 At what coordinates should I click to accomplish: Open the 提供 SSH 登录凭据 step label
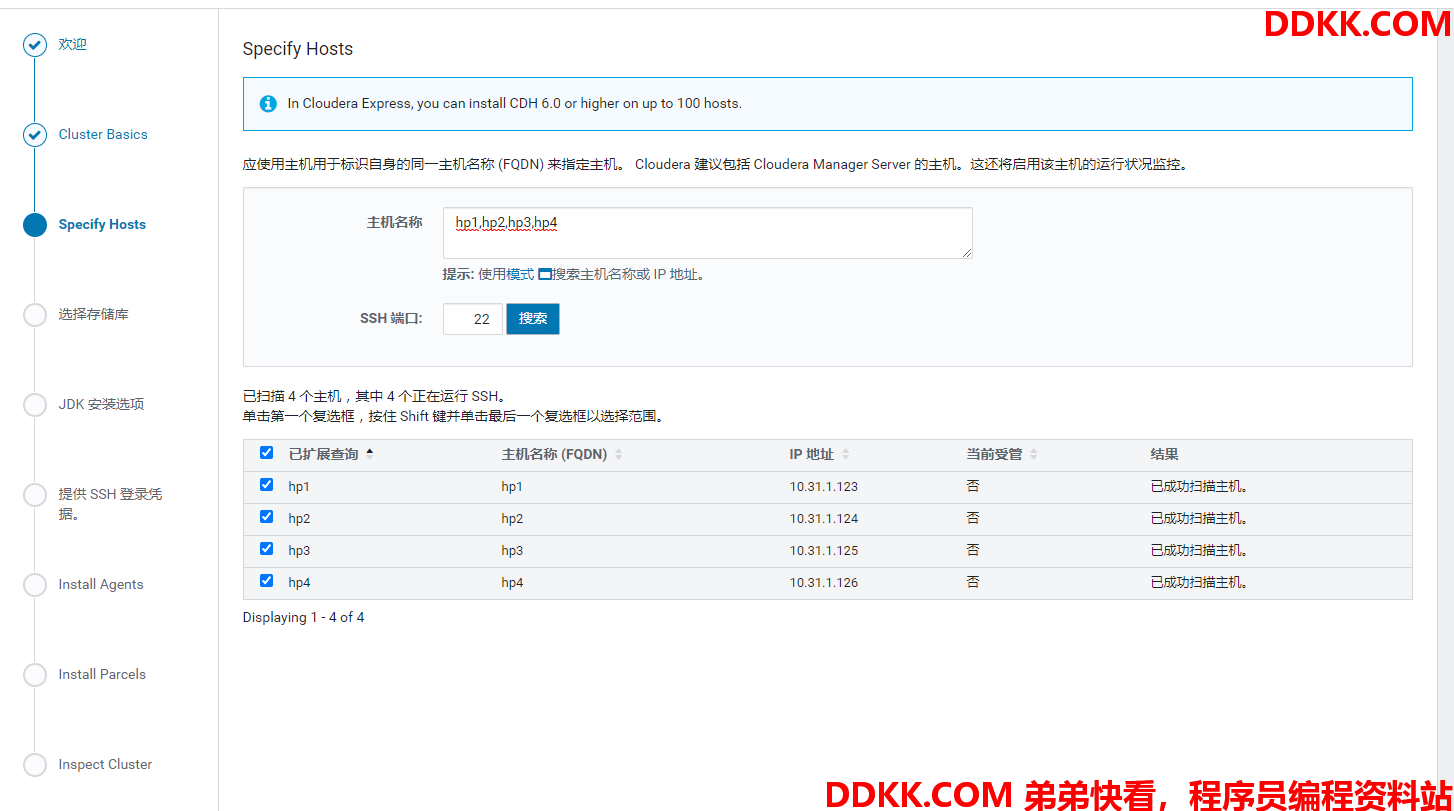[x=110, y=504]
